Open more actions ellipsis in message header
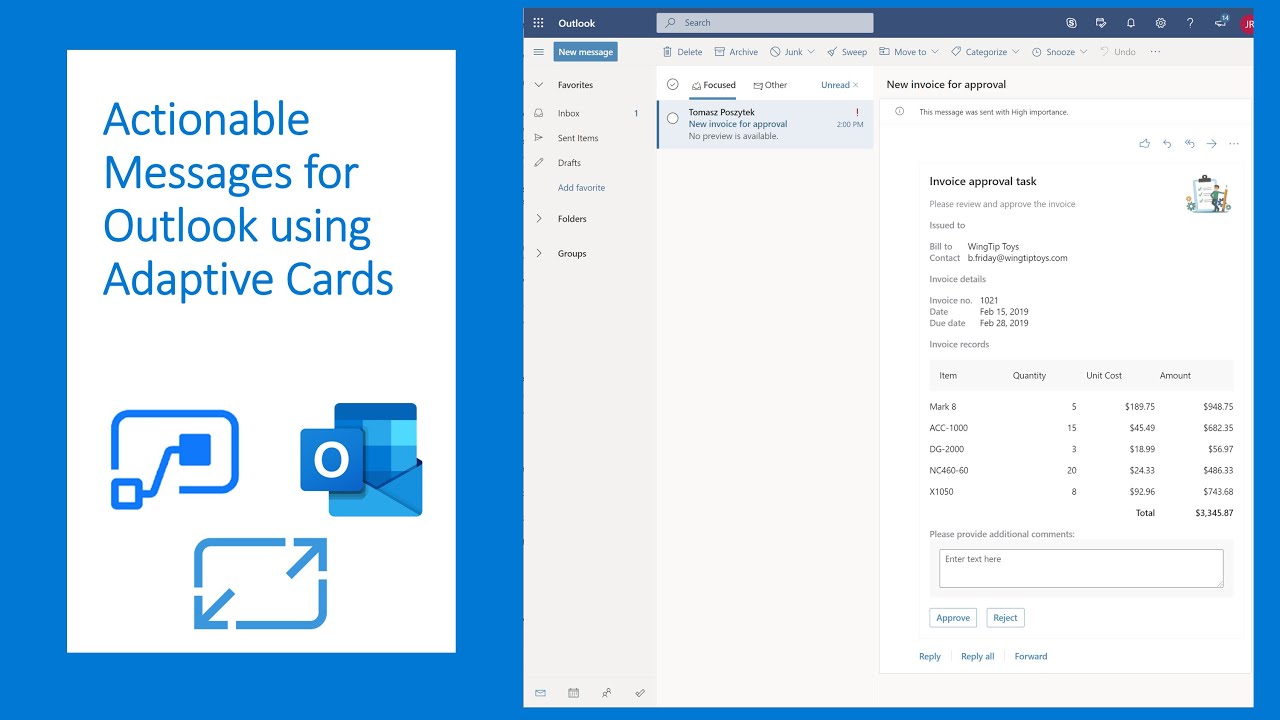 coord(1234,144)
